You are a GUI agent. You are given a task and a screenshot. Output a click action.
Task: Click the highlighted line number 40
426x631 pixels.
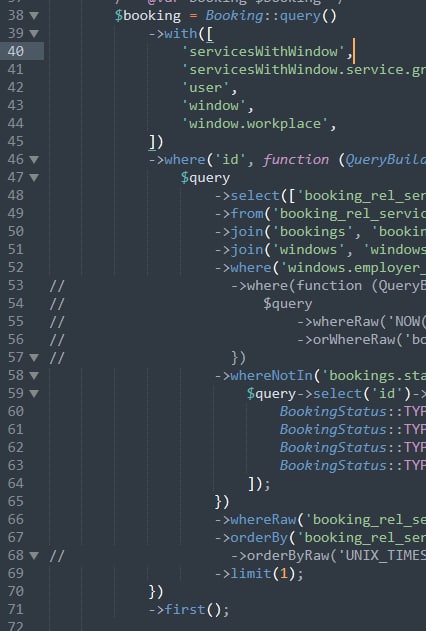(x=16, y=52)
